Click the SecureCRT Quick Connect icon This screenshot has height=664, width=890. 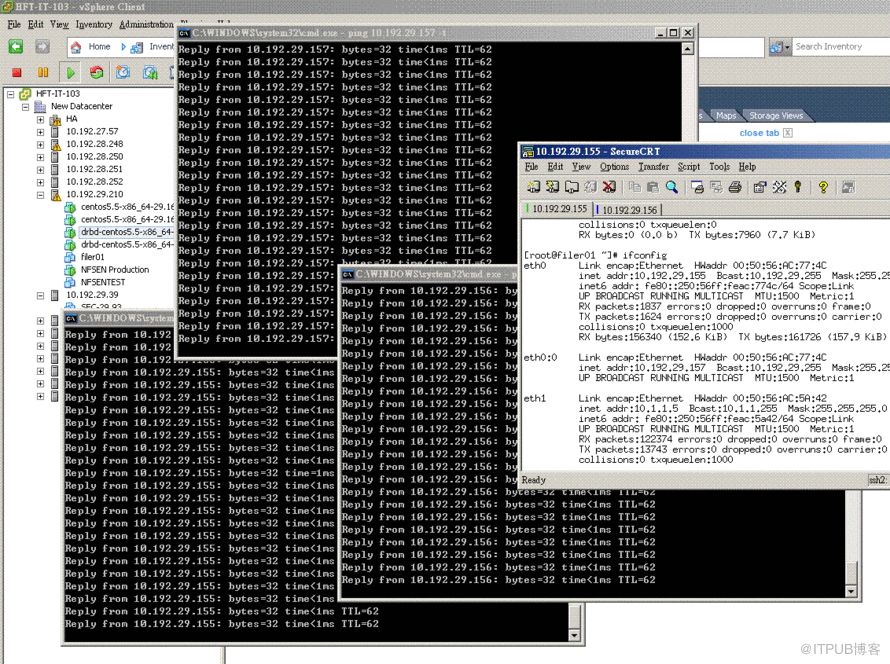pyautogui.click(x=552, y=187)
